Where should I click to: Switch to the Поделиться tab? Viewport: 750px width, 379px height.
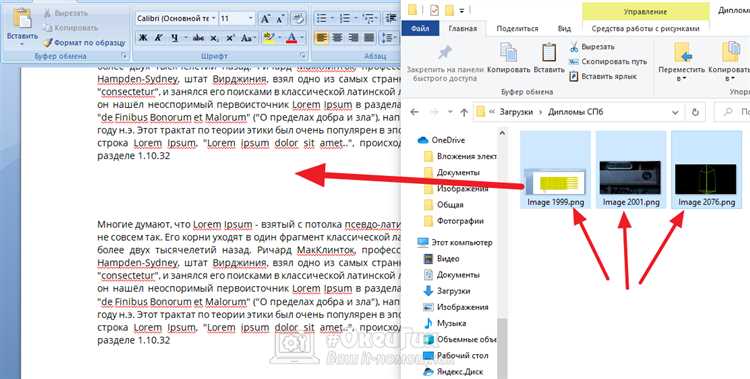[517, 28]
